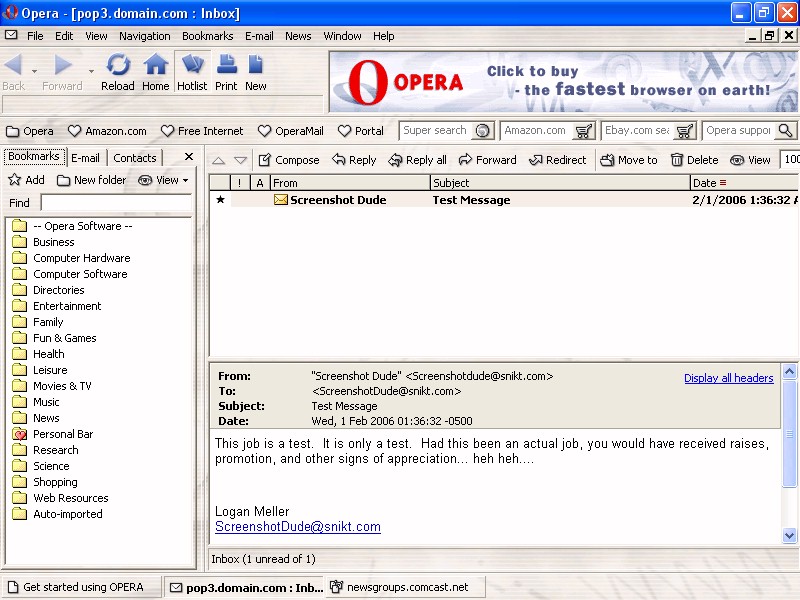Open the Bookmarks menu

point(208,36)
